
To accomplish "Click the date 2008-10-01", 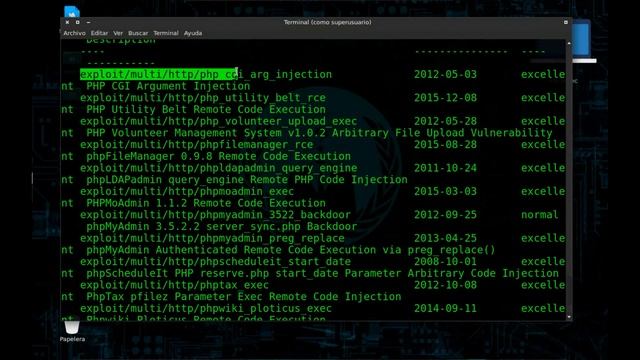I will point(445,262).
